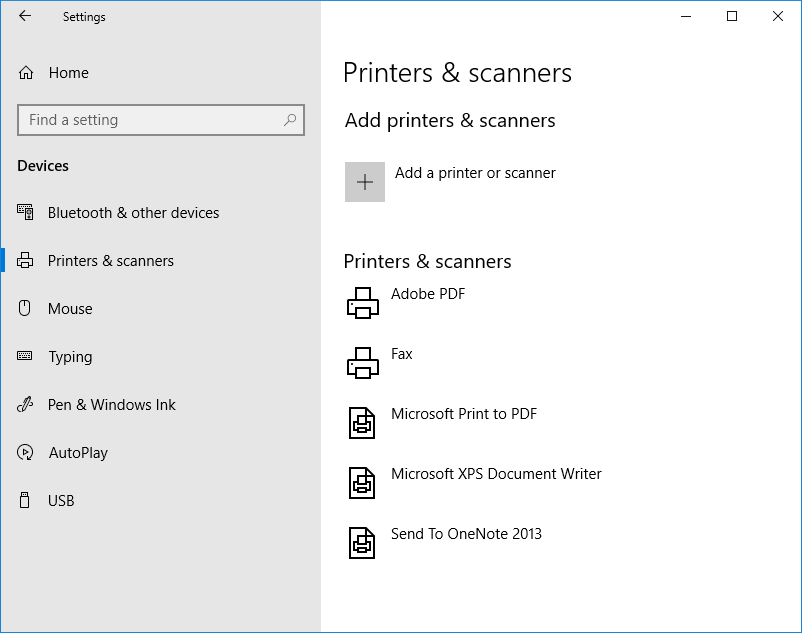Click the Adobe PDF printer icon
This screenshot has height=633, width=802.
363,303
